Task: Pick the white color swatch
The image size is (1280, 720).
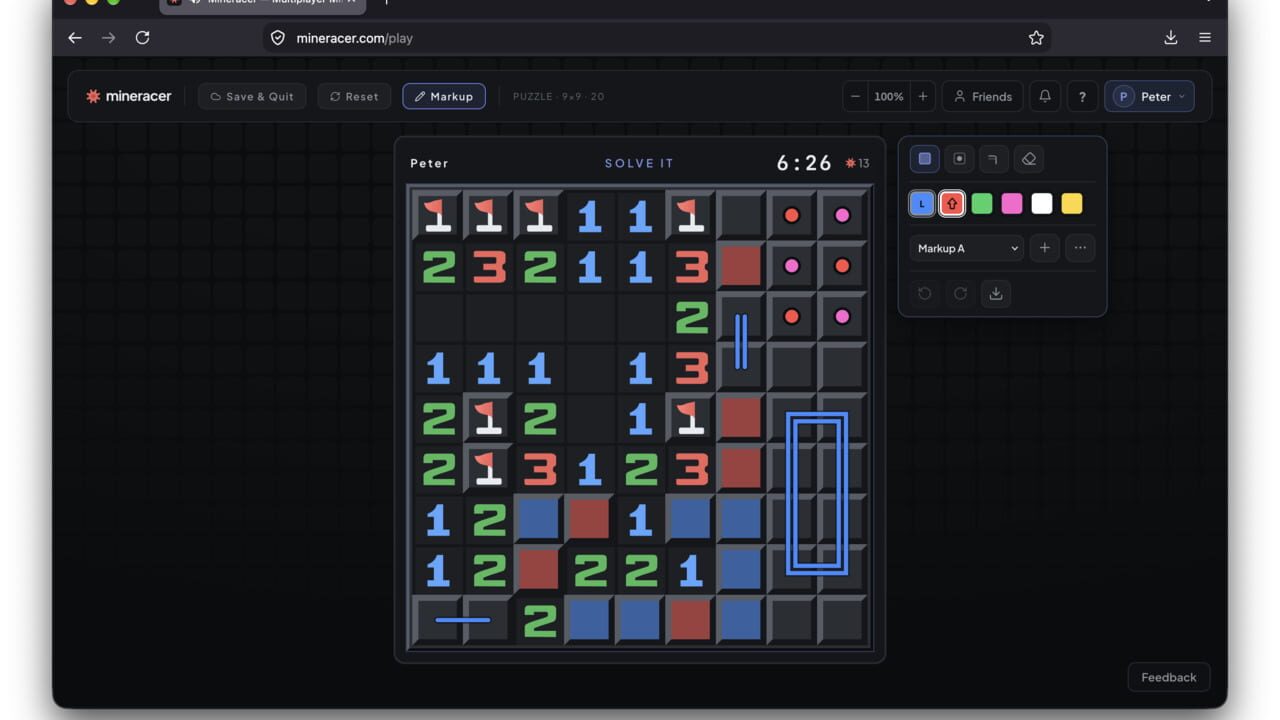Action: (1042, 204)
